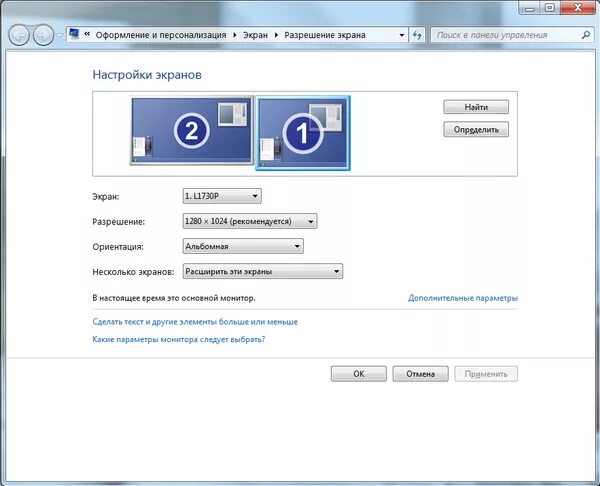600x486 pixels.
Task: Focus the control panel search field
Action: (x=511, y=35)
